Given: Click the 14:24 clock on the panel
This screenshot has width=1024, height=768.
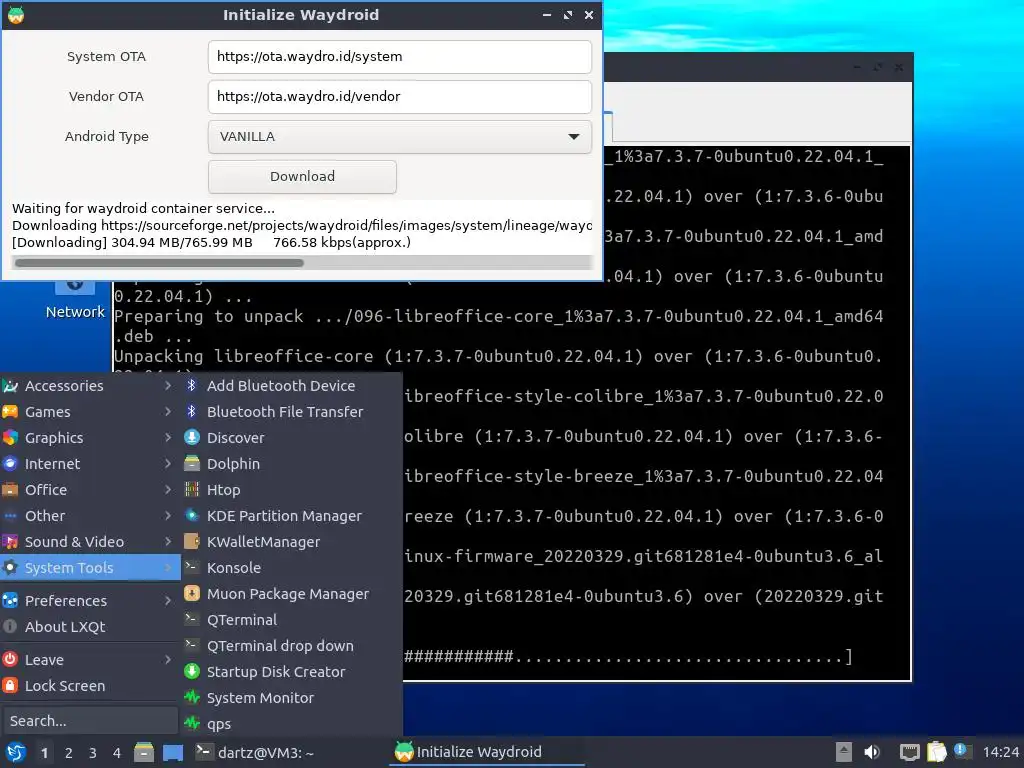Looking at the screenshot, I should [1000, 752].
